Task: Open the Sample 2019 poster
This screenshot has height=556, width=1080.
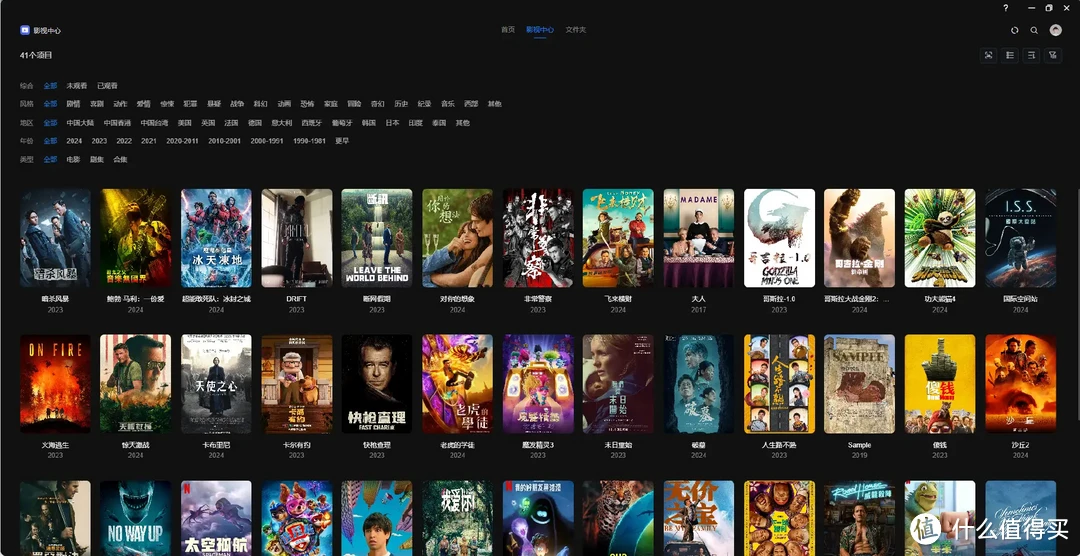Action: 860,384
